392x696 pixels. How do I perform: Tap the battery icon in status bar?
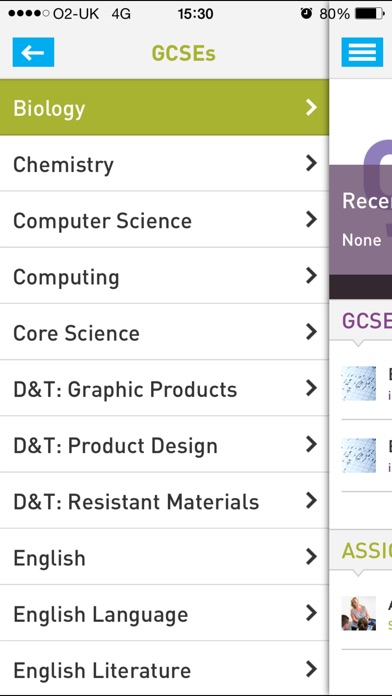pos(370,14)
